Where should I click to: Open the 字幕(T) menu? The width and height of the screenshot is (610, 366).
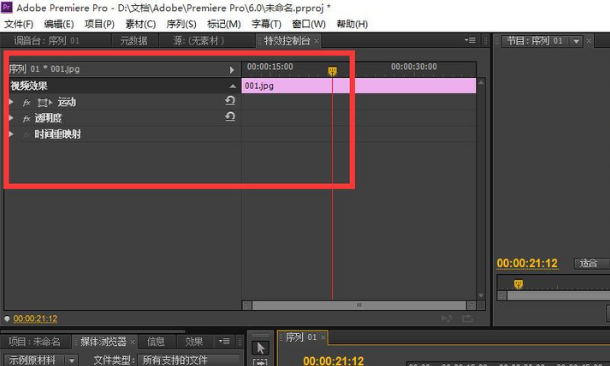click(266, 24)
